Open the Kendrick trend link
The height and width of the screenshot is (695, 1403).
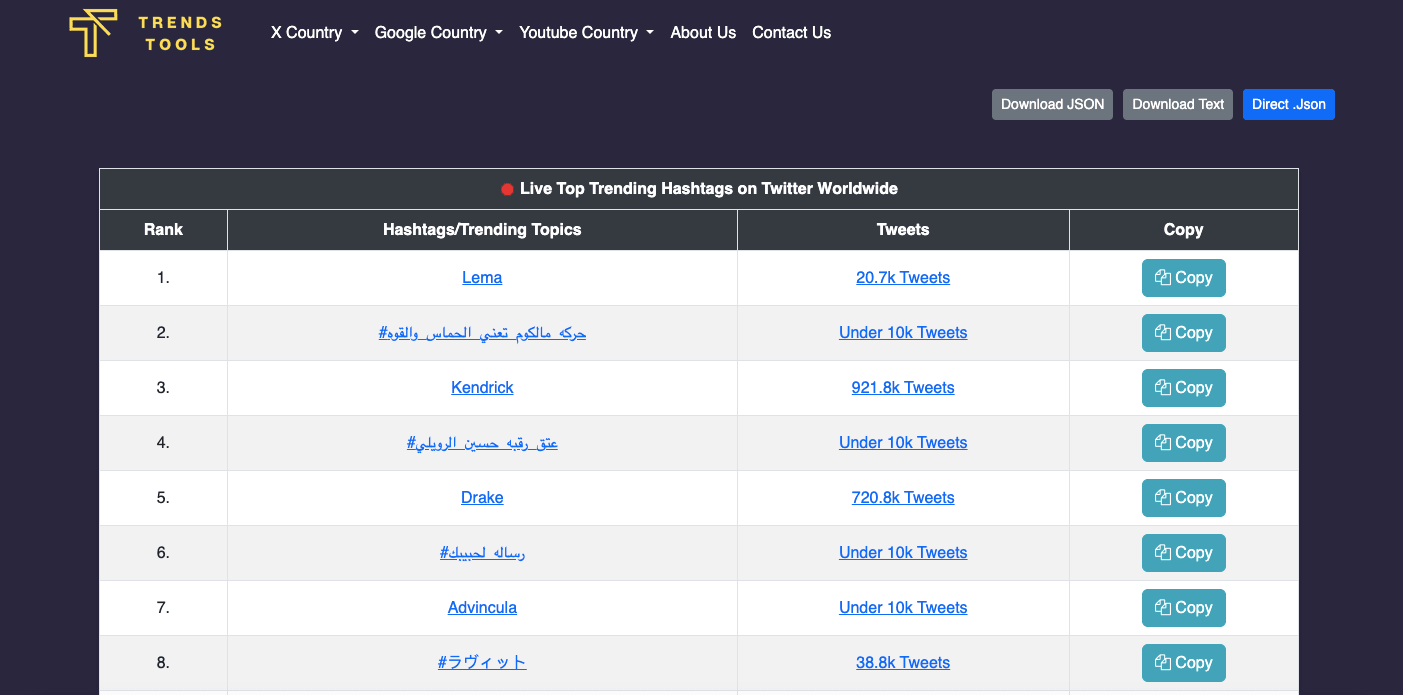tap(482, 388)
